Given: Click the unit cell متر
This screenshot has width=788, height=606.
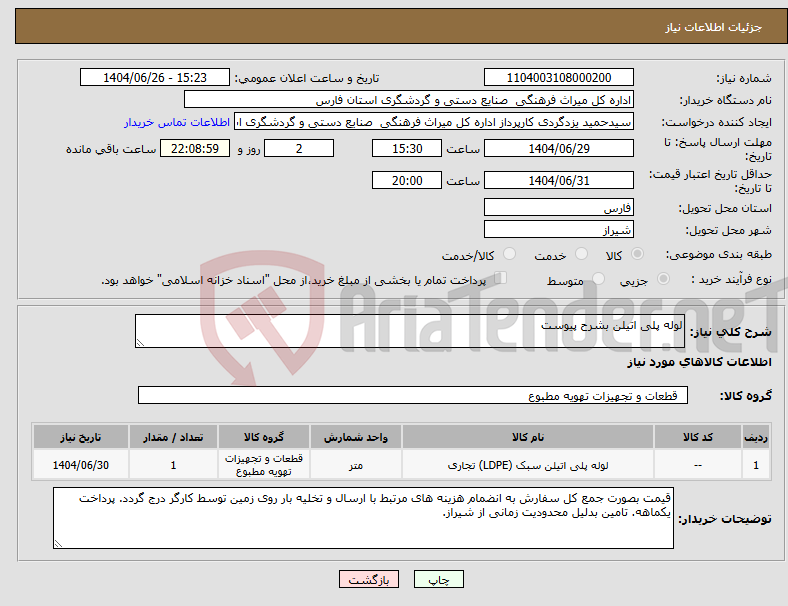Looking at the screenshot, I should click(356, 465).
